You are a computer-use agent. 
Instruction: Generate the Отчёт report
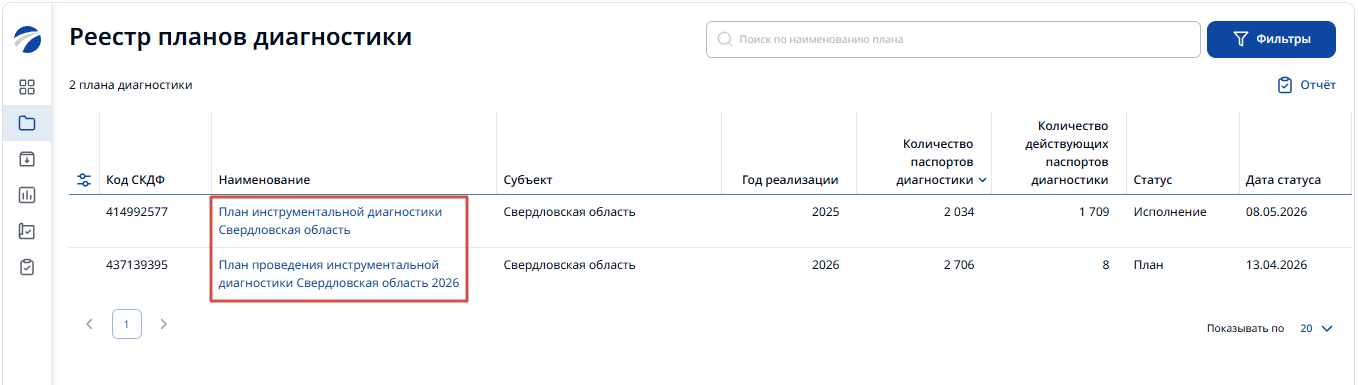click(1306, 85)
